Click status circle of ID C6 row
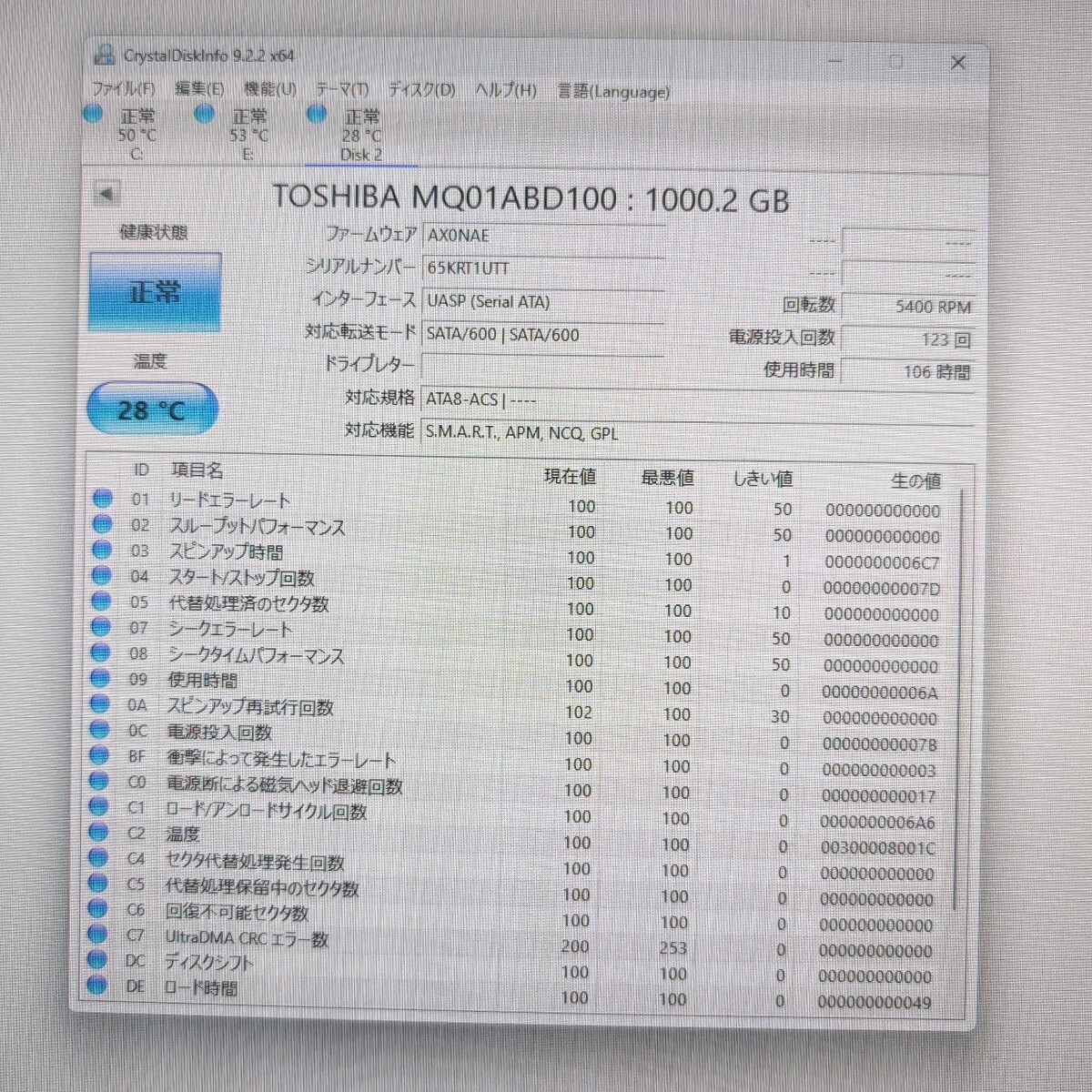Image resolution: width=1092 pixels, height=1092 pixels. (x=97, y=908)
